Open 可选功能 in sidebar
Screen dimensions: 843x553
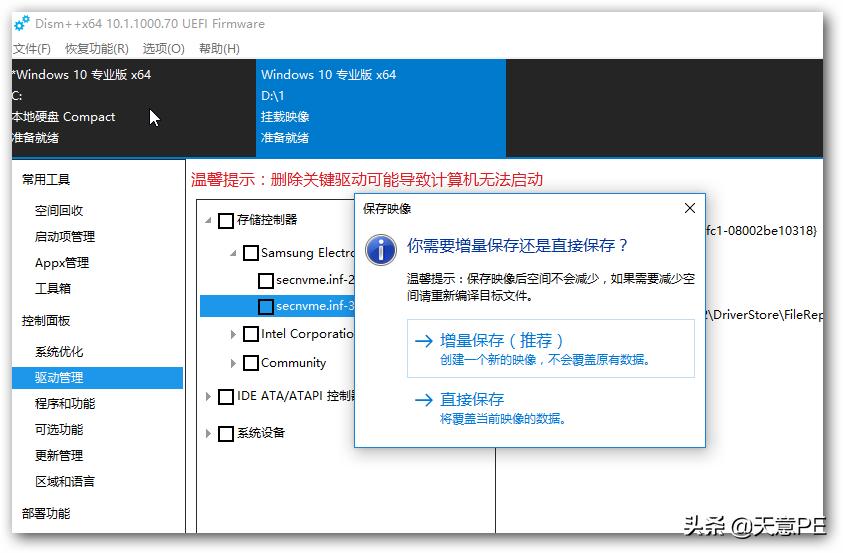click(x=59, y=429)
